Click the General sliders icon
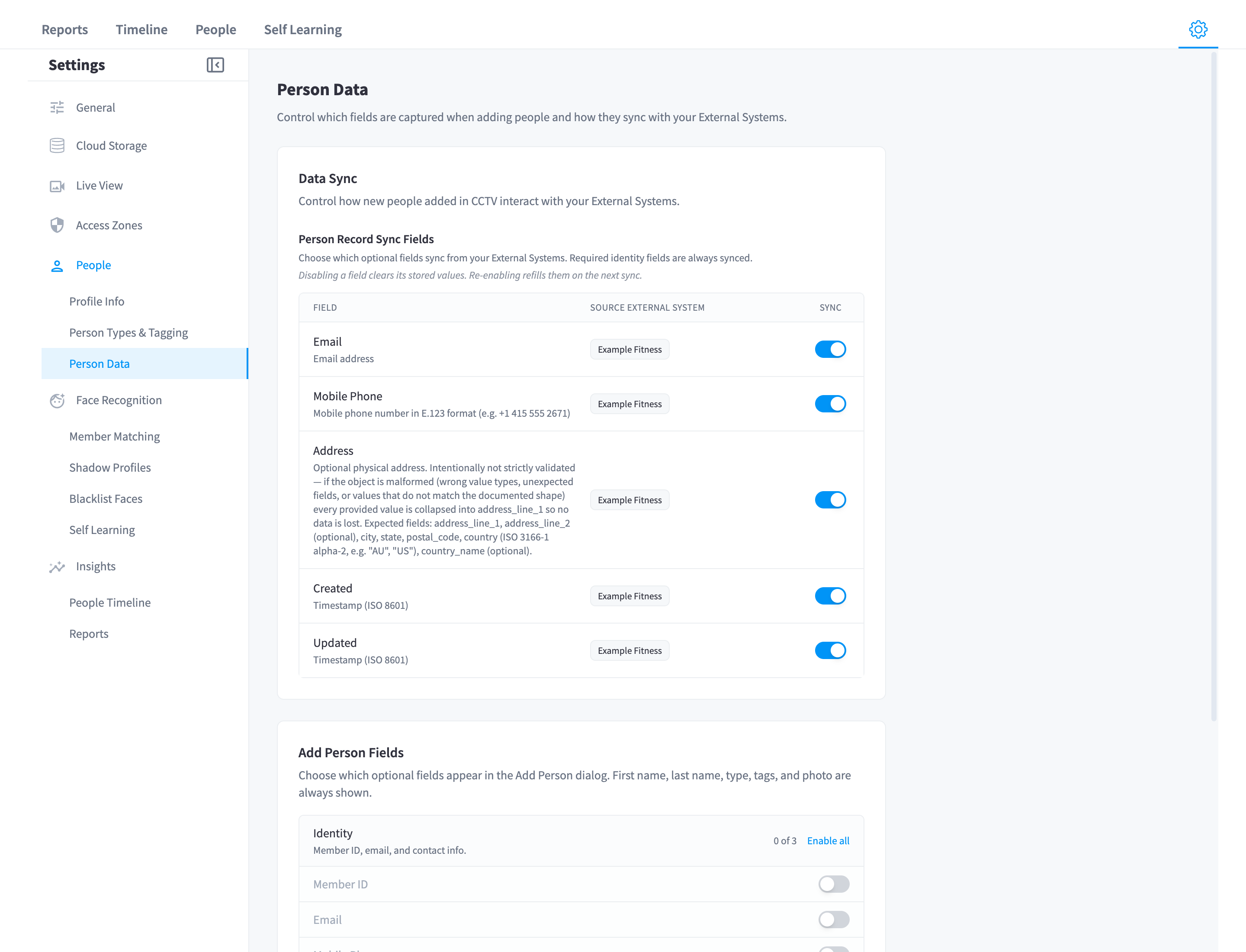Image resolution: width=1246 pixels, height=952 pixels. point(57,108)
